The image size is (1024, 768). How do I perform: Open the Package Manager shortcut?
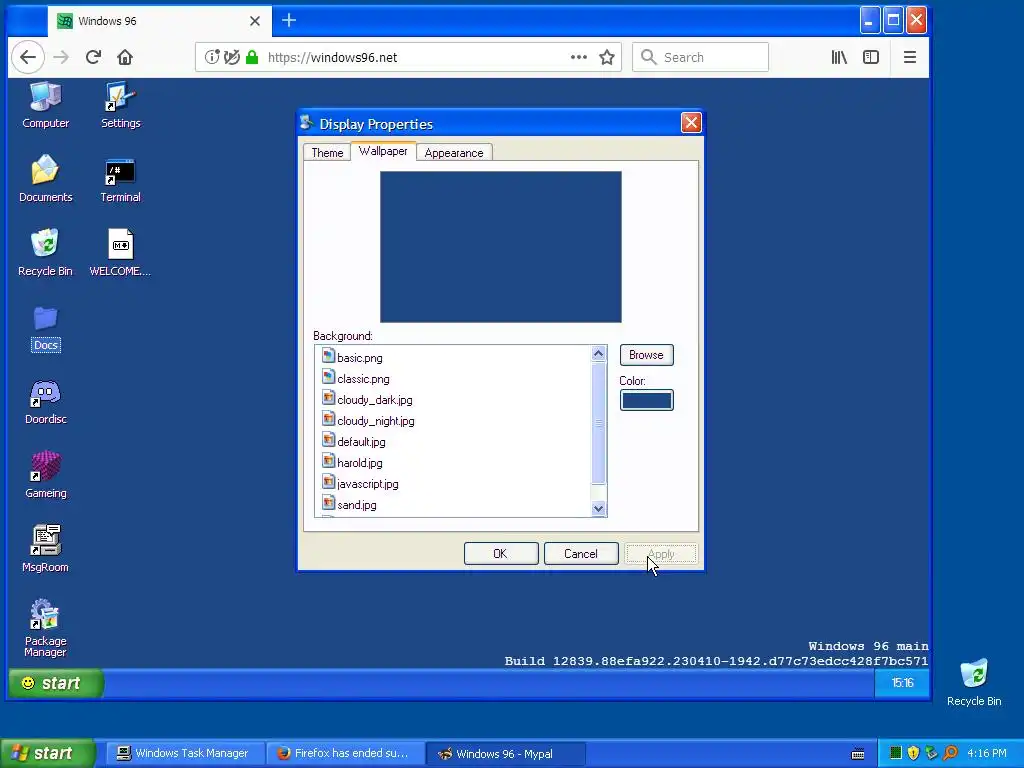pyautogui.click(x=45, y=628)
